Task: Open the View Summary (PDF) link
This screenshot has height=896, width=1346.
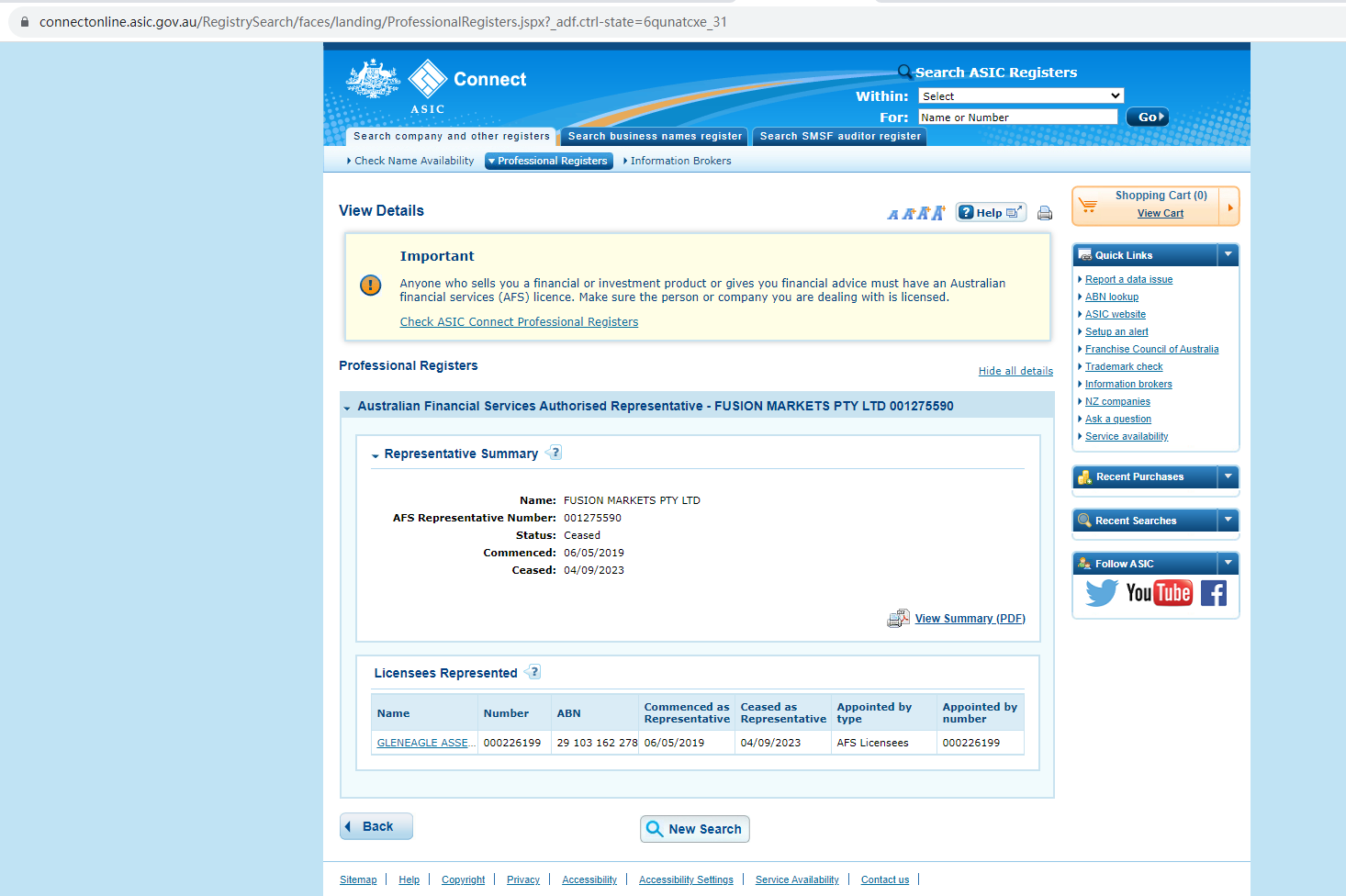Action: coord(970,619)
